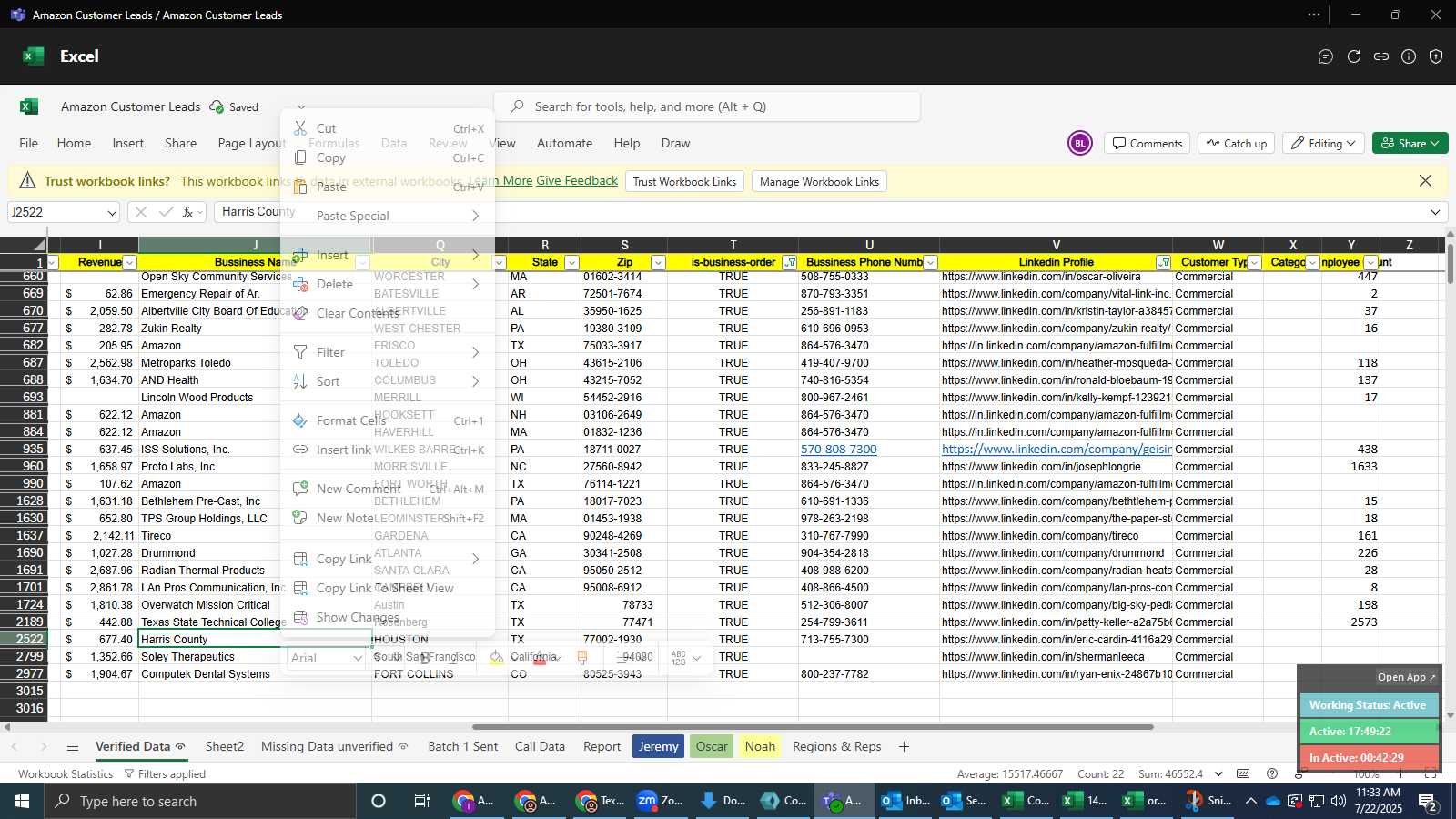Screen dimensions: 1456x819
Task: Click the shield icon in the header
Action: 1436,56
